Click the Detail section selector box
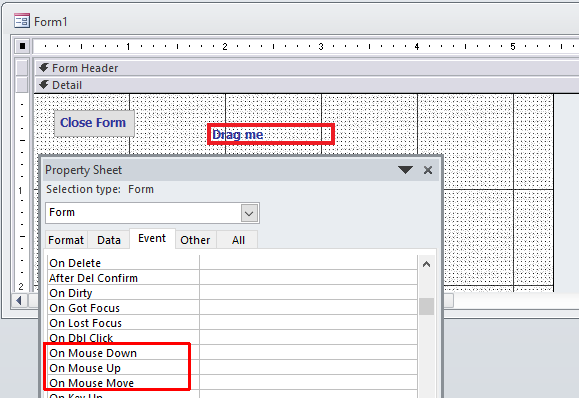This screenshot has height=398, width=579. click(22, 85)
